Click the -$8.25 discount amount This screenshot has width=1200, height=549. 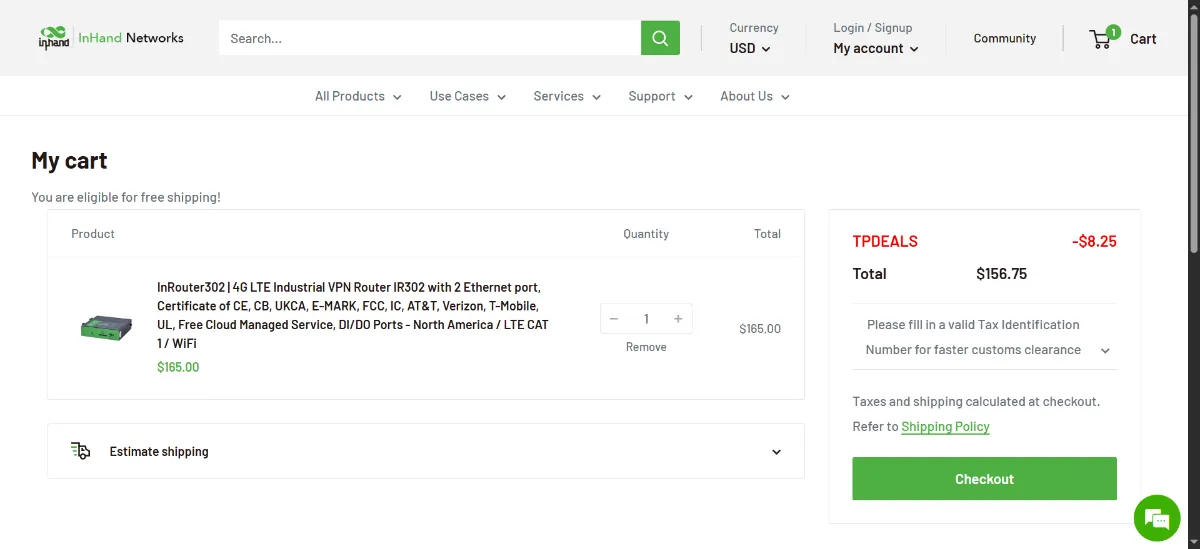(1094, 241)
